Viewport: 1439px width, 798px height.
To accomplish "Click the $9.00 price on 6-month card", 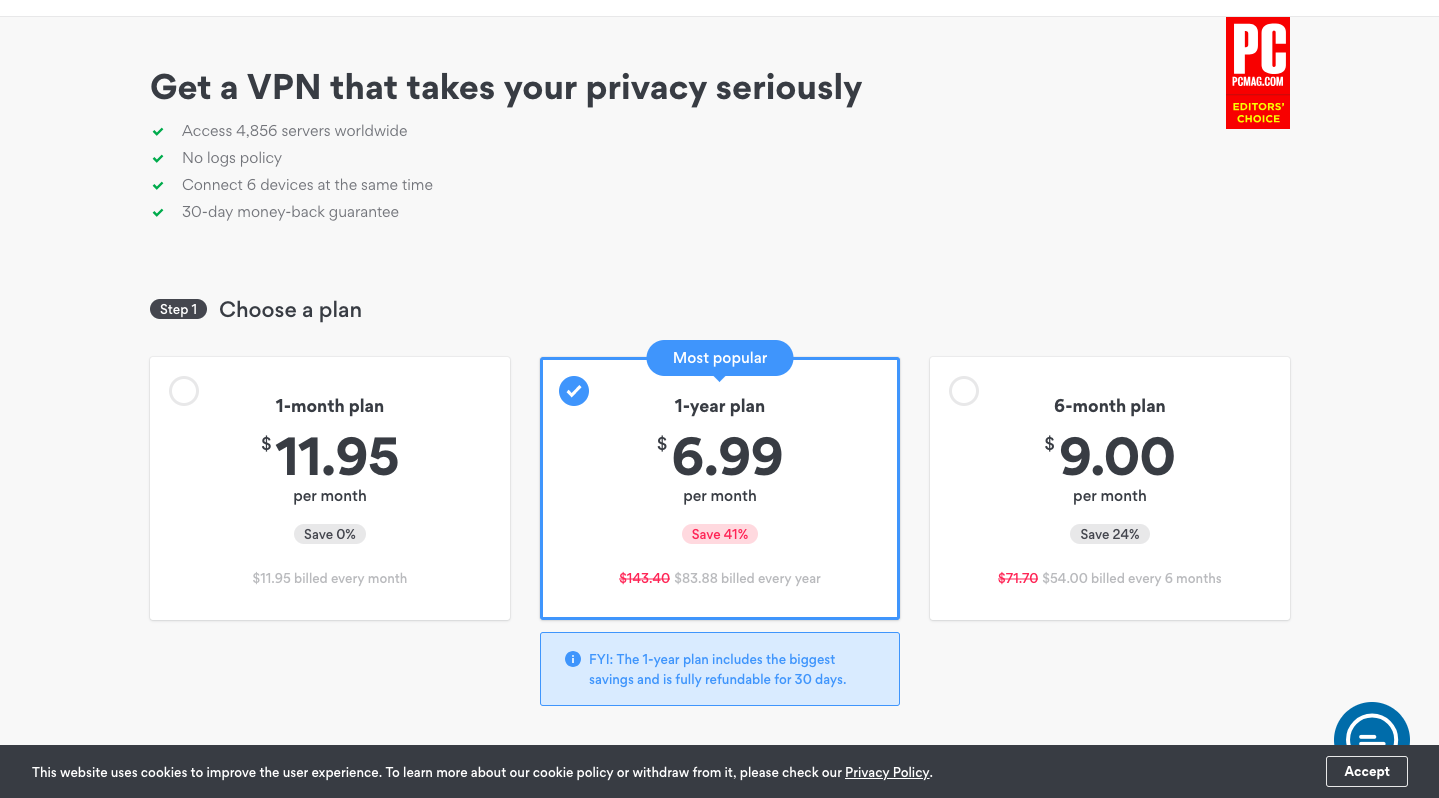I will (x=1110, y=457).
